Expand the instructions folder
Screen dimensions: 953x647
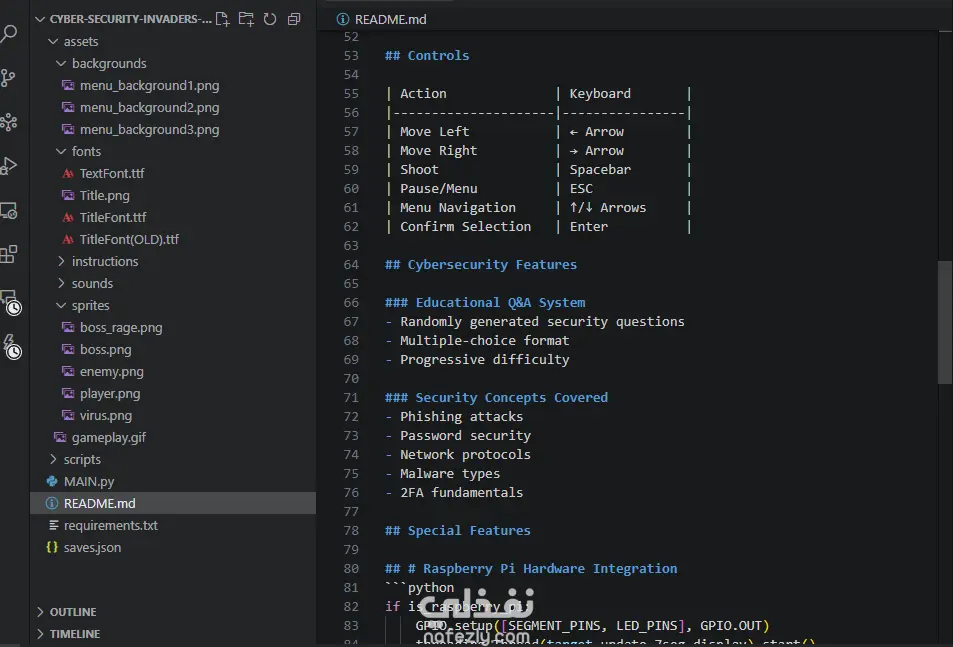pos(61,261)
